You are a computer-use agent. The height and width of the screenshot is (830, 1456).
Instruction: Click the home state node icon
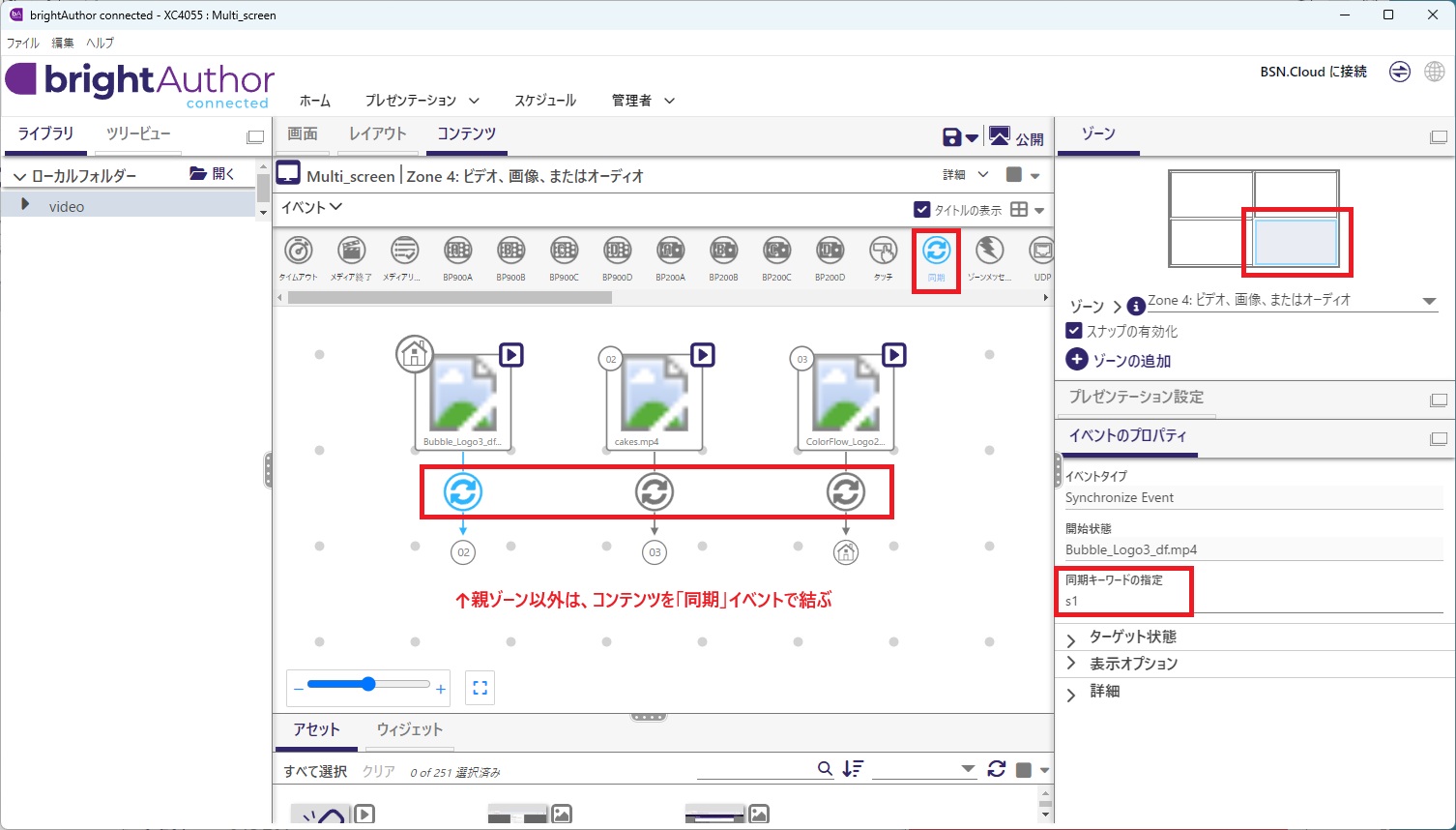[415, 353]
